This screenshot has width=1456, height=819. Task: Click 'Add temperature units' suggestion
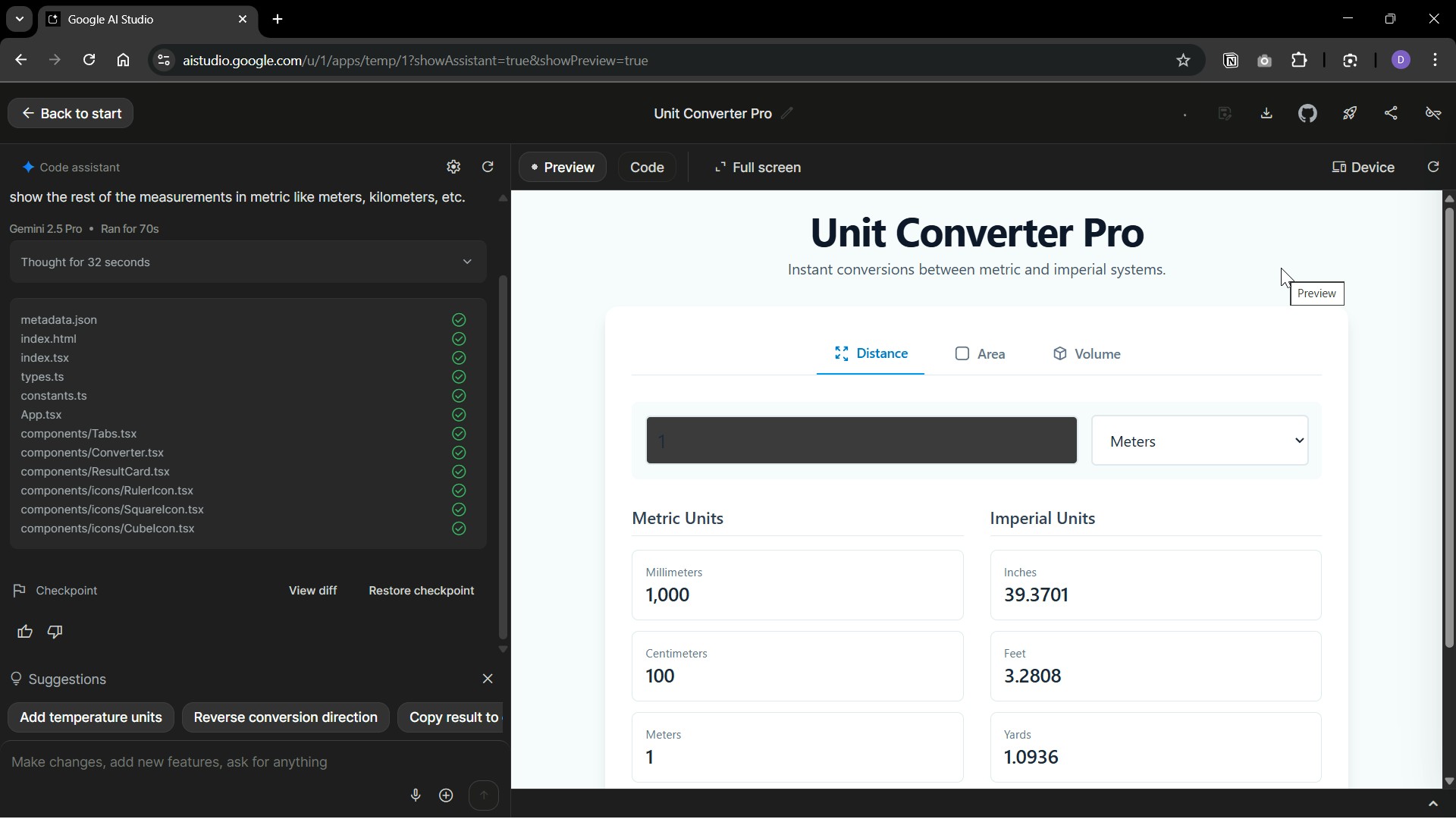(x=91, y=717)
